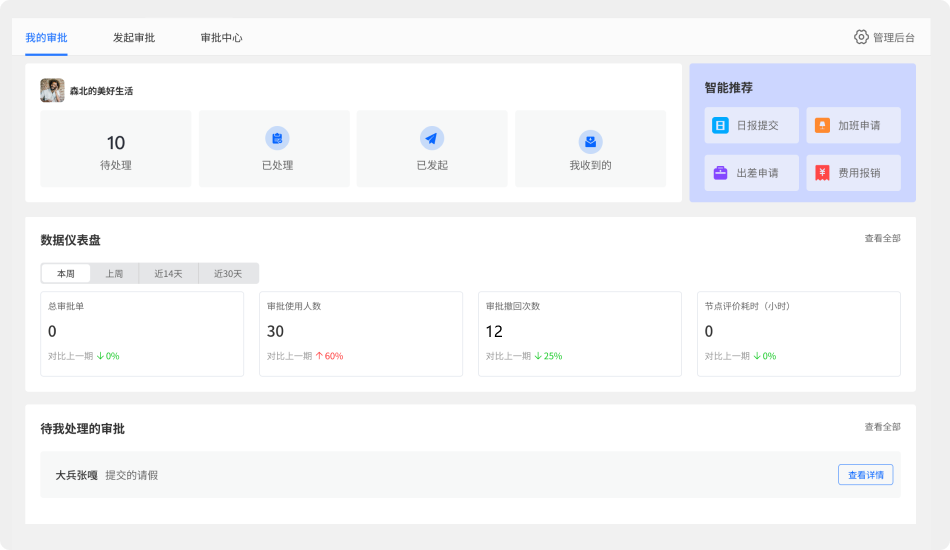Select the 近30天 time range
This screenshot has width=950, height=550.
point(228,274)
